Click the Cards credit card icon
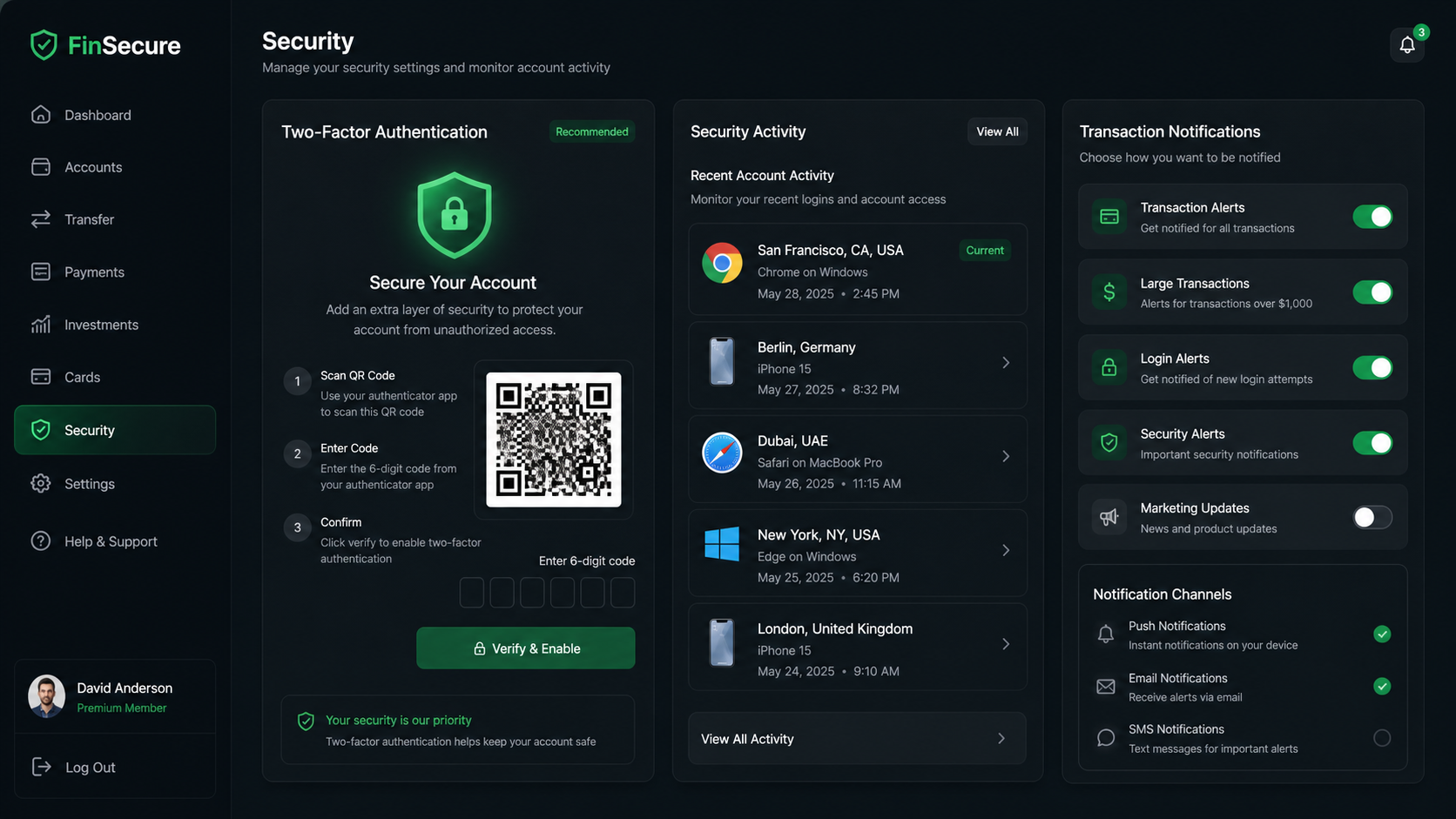 [41, 377]
